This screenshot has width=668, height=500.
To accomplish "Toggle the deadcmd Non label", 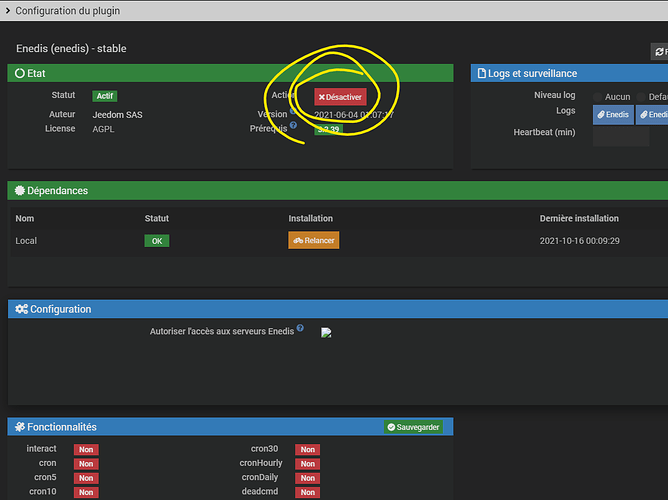I will click(308, 492).
